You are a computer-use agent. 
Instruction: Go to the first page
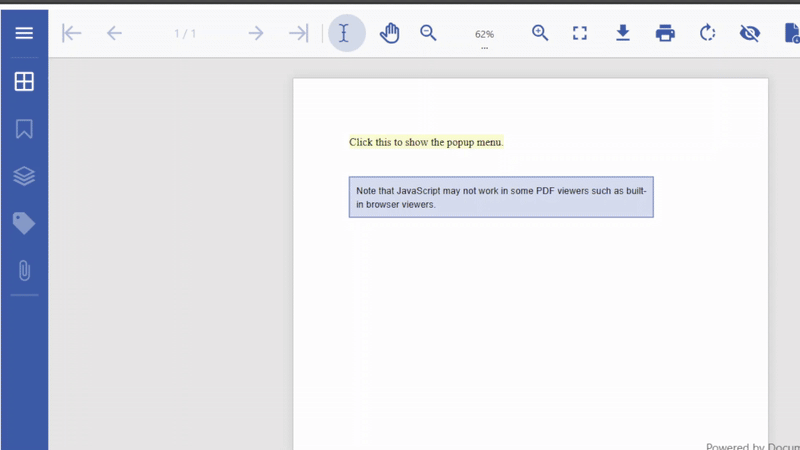[71, 33]
